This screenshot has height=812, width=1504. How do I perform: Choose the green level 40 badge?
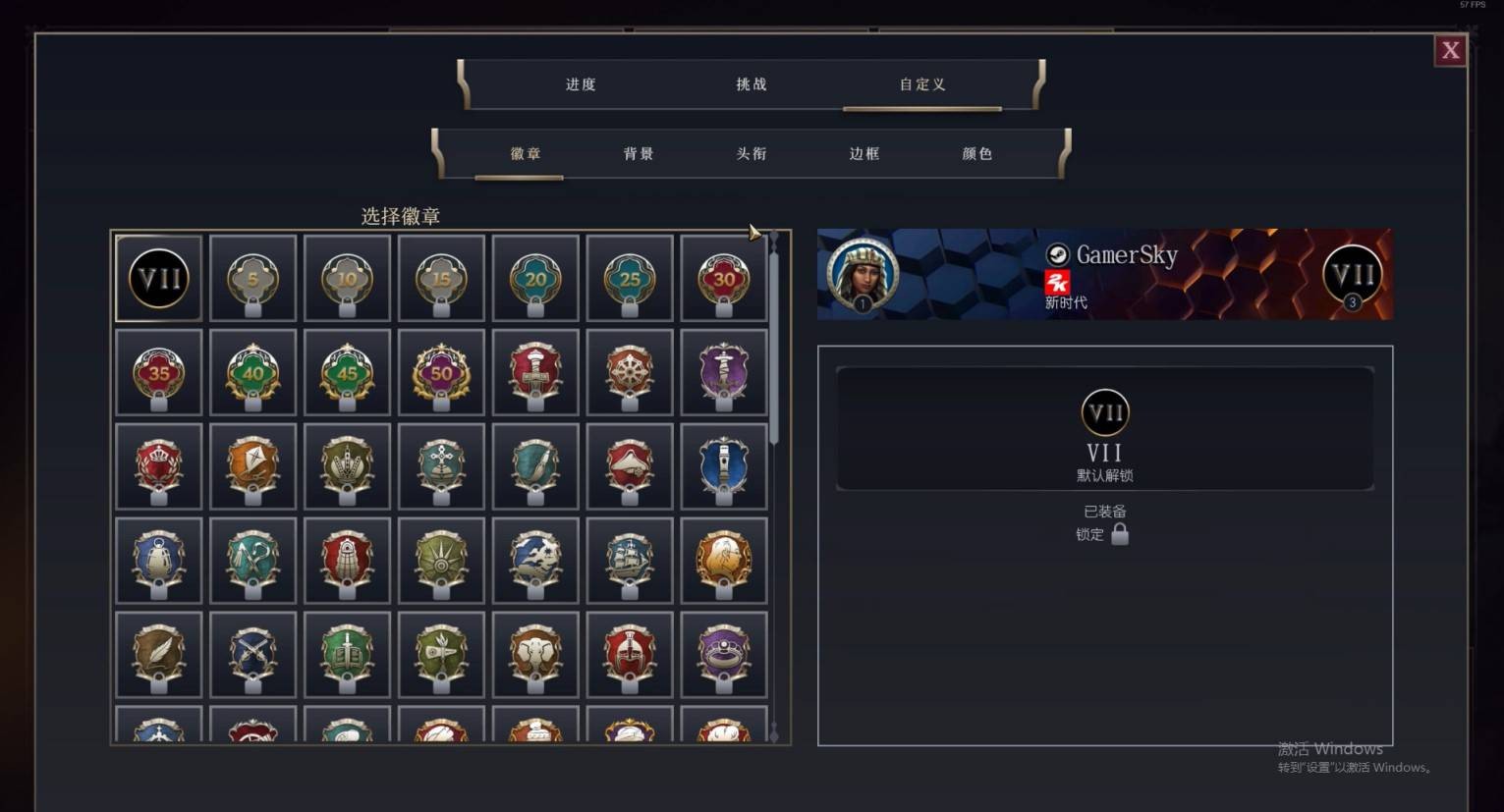tap(252, 372)
